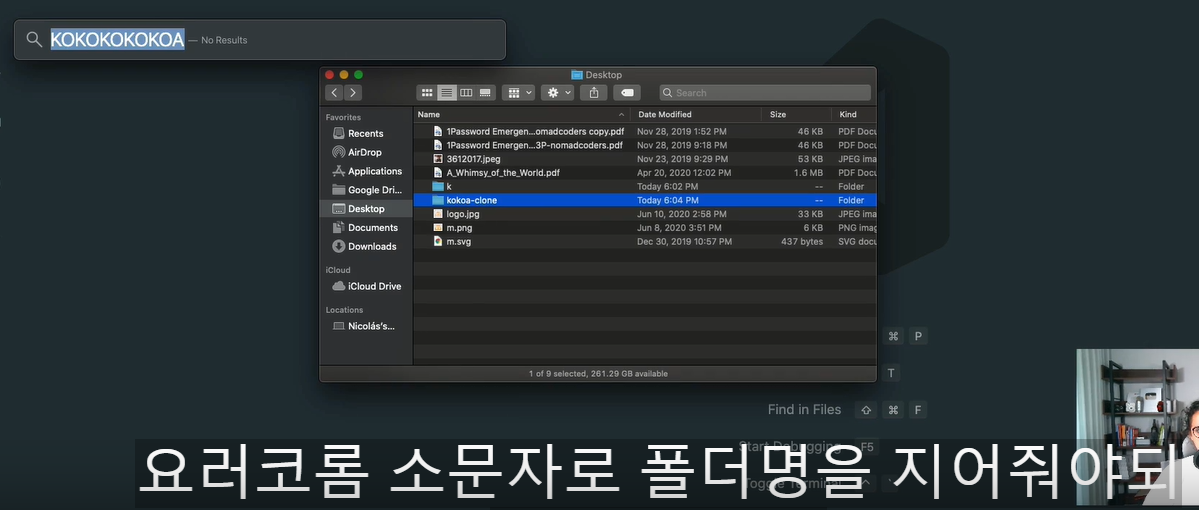Click size value 437 bytes
1199x510 pixels.
801,242
